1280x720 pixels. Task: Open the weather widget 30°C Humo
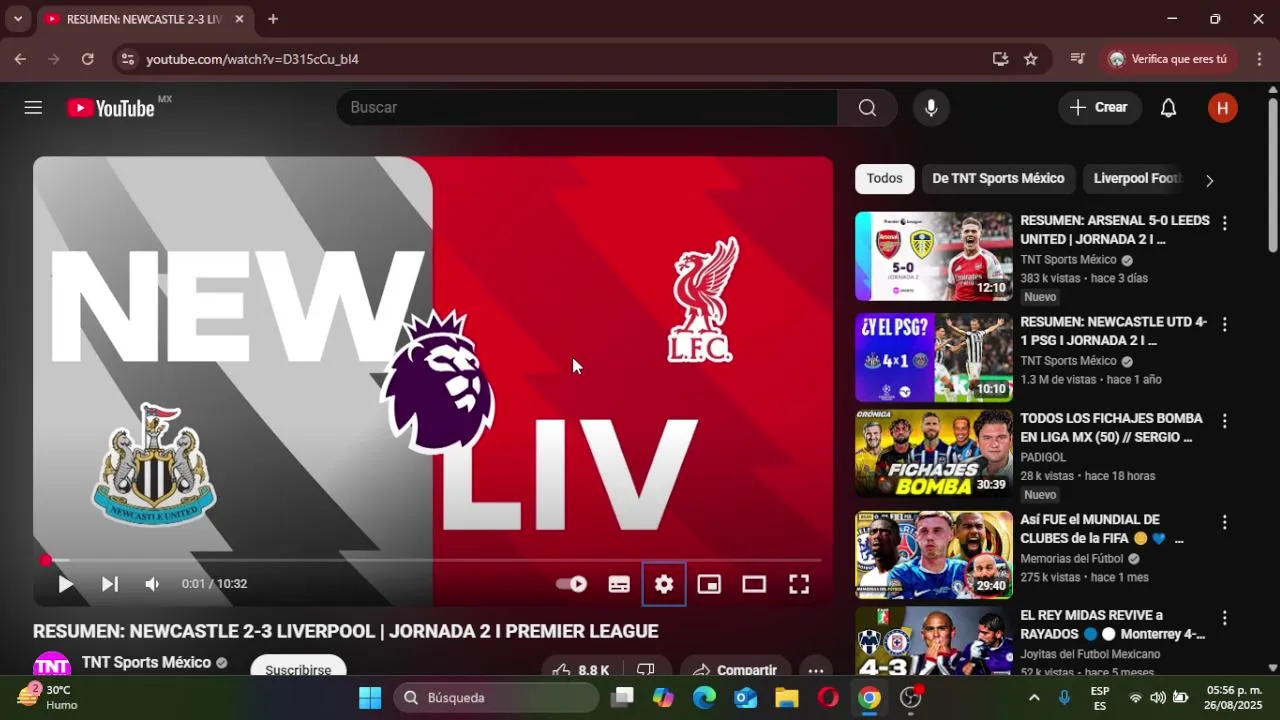tap(47, 697)
